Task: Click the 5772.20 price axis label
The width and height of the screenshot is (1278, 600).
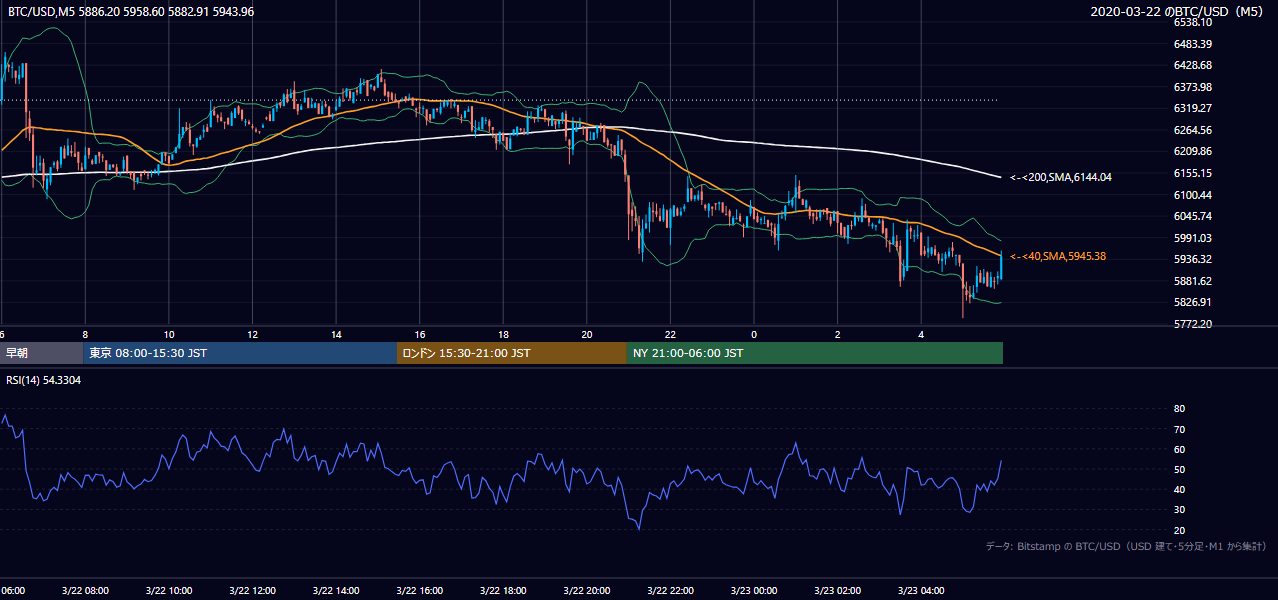Action: [1193, 324]
